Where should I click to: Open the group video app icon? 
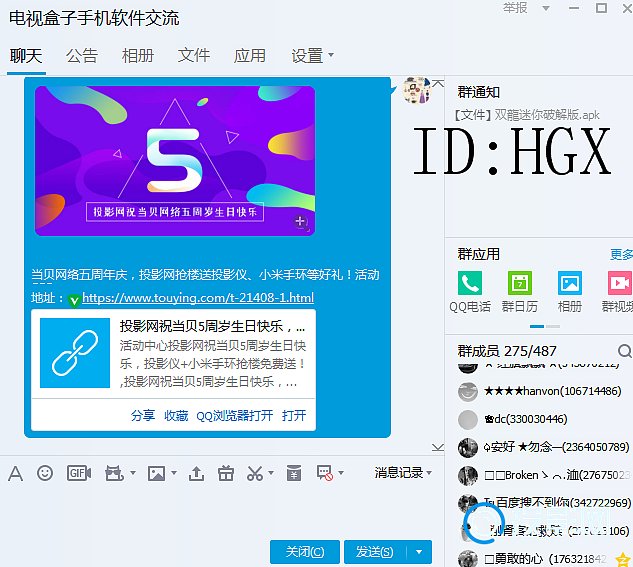[620, 283]
